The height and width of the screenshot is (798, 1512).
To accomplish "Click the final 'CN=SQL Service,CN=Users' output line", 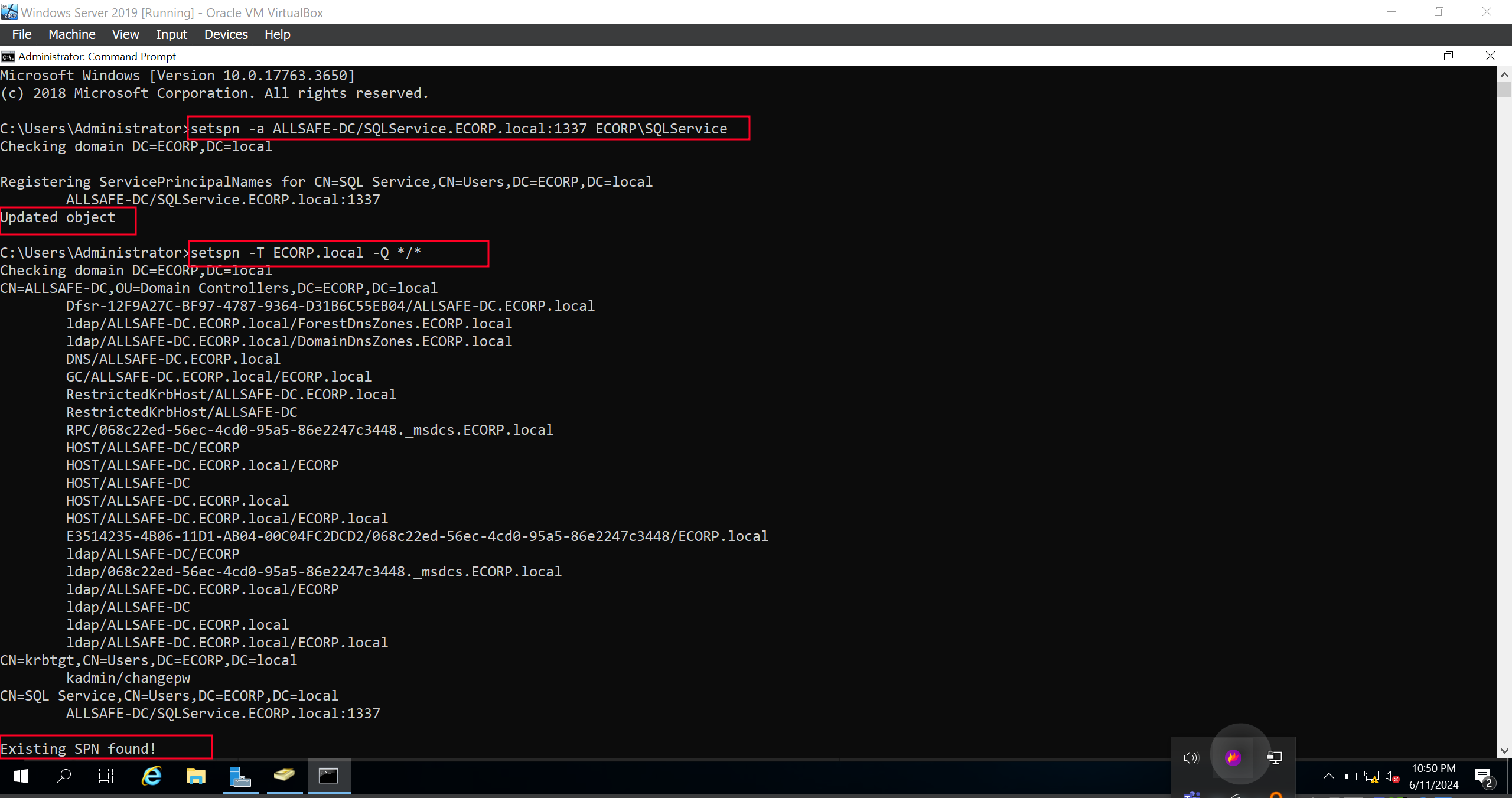I will click(170, 696).
